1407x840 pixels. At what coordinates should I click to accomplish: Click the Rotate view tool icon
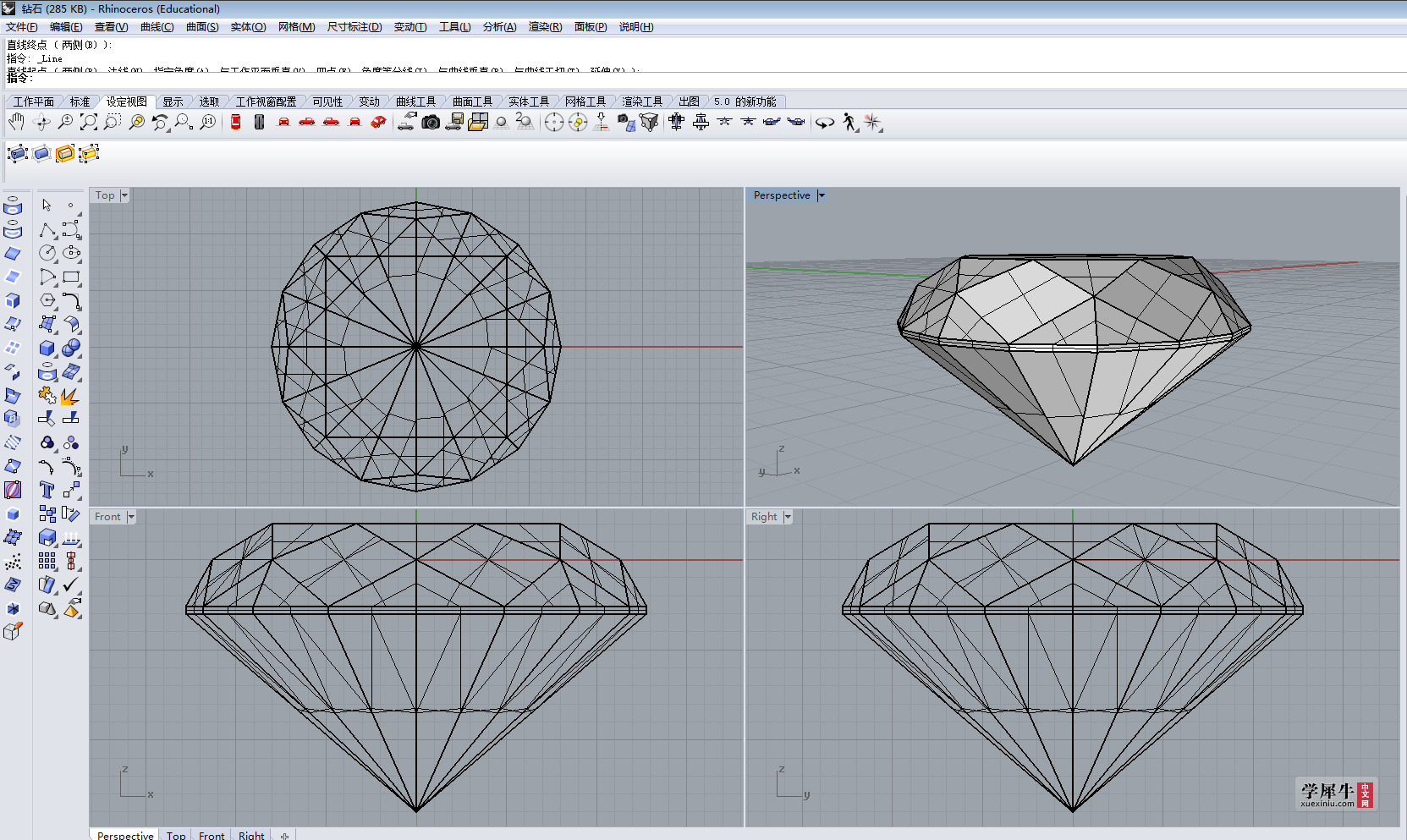click(41, 123)
